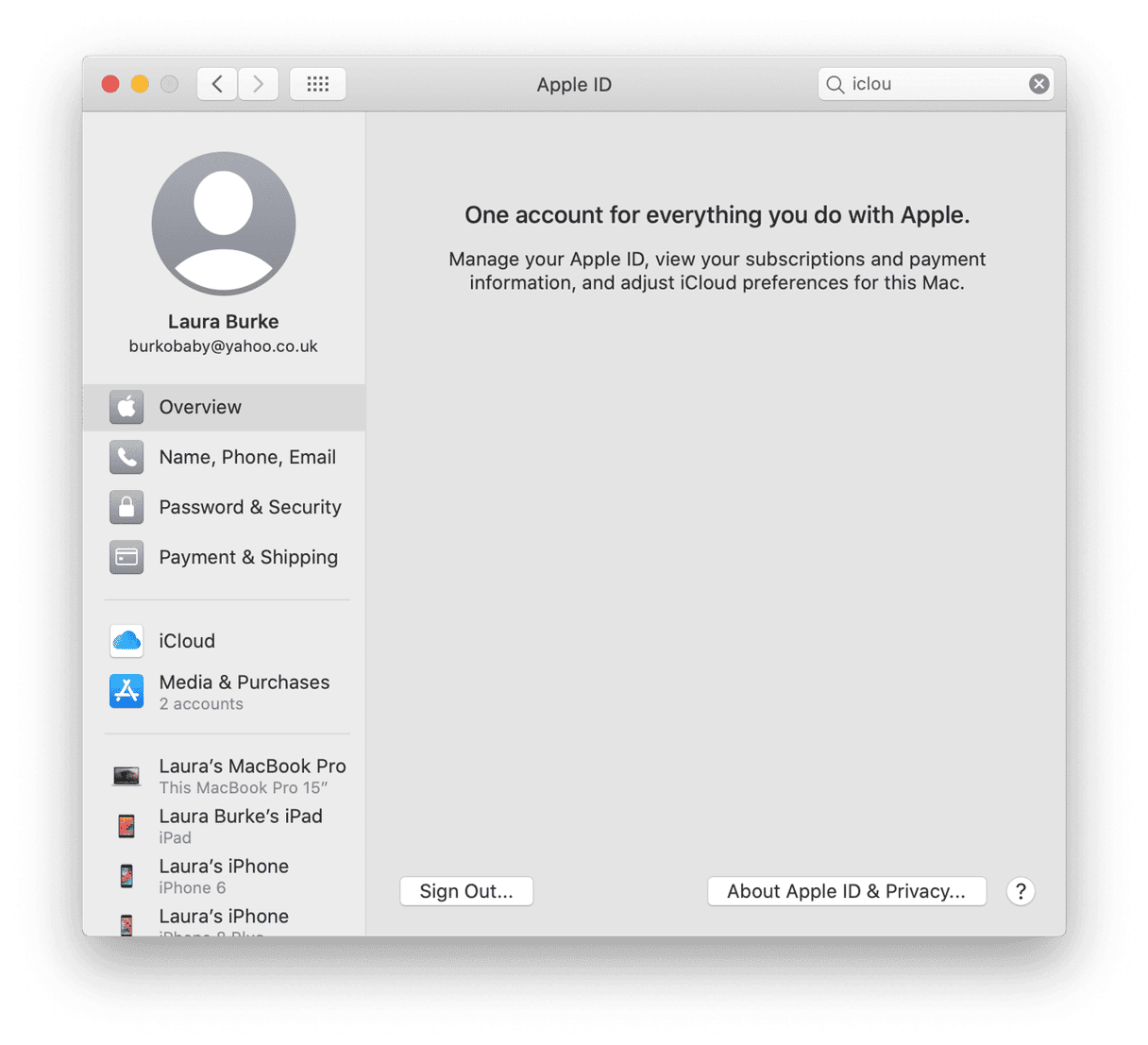The width and height of the screenshot is (1148, 1045).
Task: Click the App Store icon beside Media & Purchases
Action: pos(127,691)
